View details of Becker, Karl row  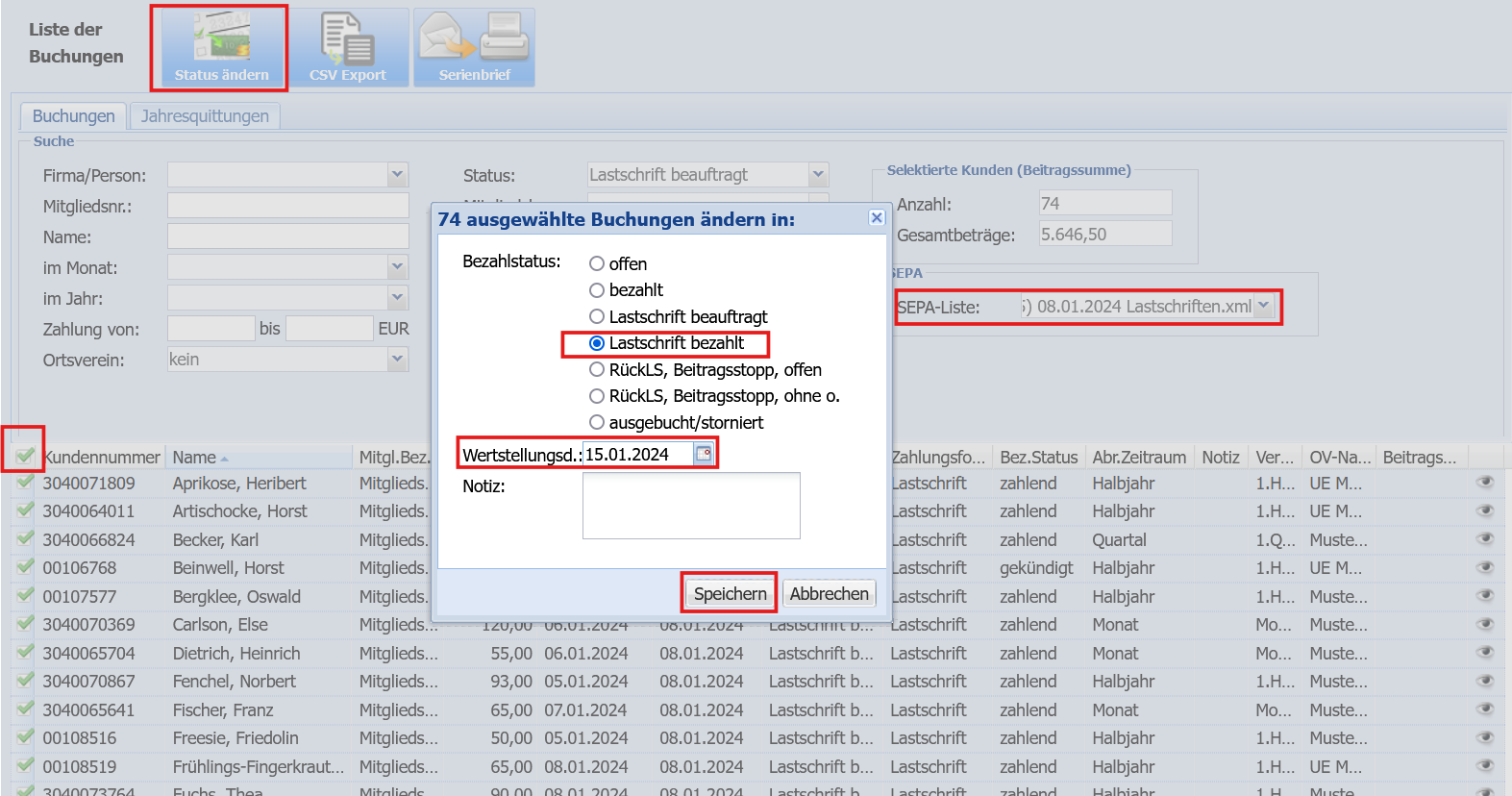[x=1485, y=539]
